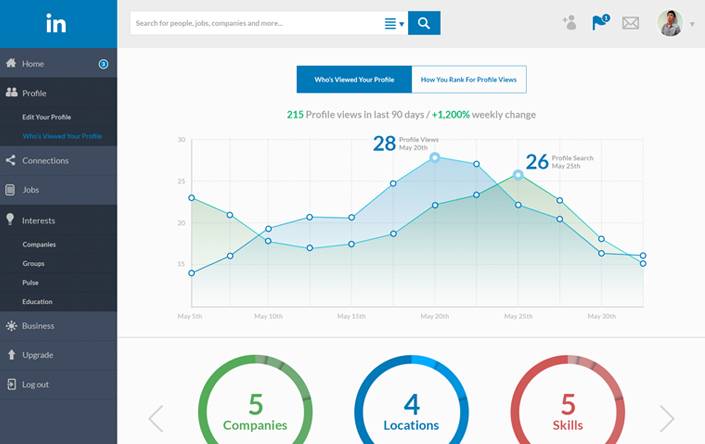705x444 pixels.
Task: Select Log out in sidebar
Action: click(x=58, y=384)
